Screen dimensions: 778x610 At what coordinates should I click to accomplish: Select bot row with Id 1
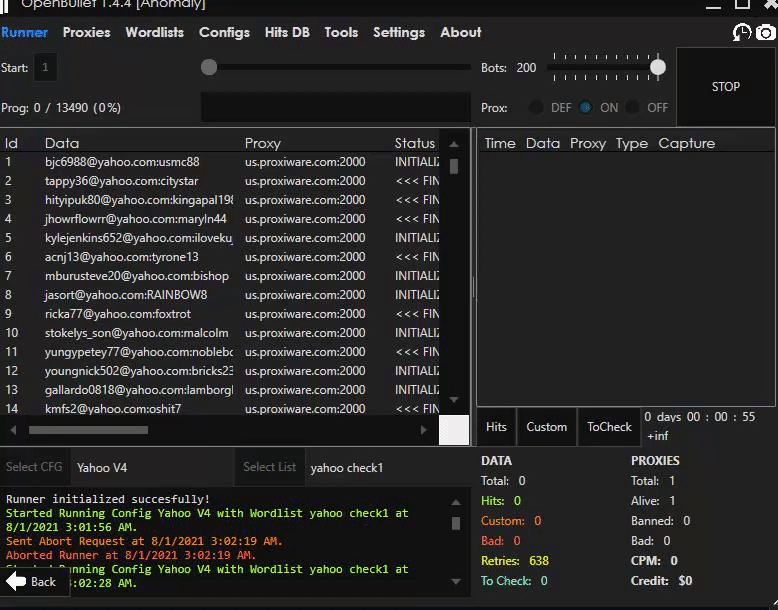coord(220,162)
